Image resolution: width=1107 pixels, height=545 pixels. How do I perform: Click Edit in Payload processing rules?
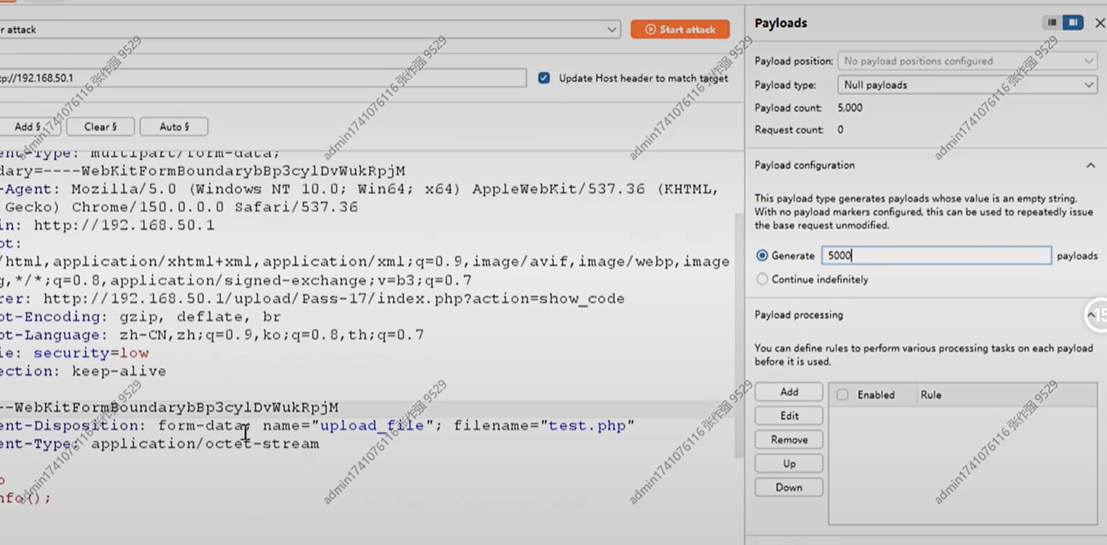click(789, 416)
